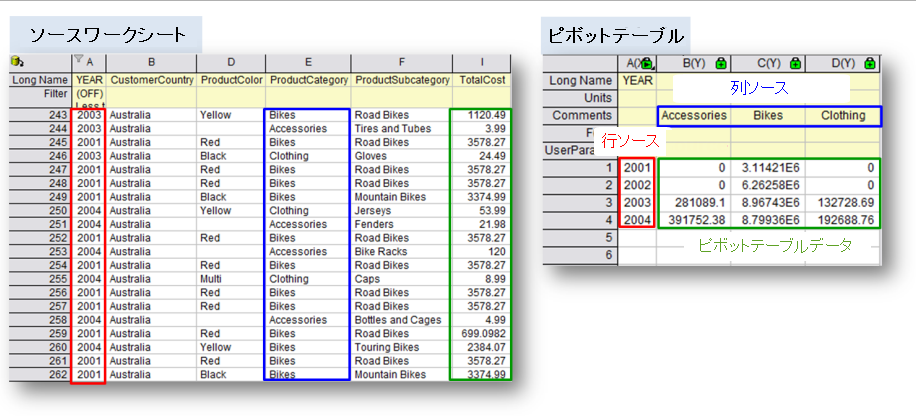This screenshot has width=916, height=416.
Task: Click the Tires and Tubes cell
Action: 401,129
